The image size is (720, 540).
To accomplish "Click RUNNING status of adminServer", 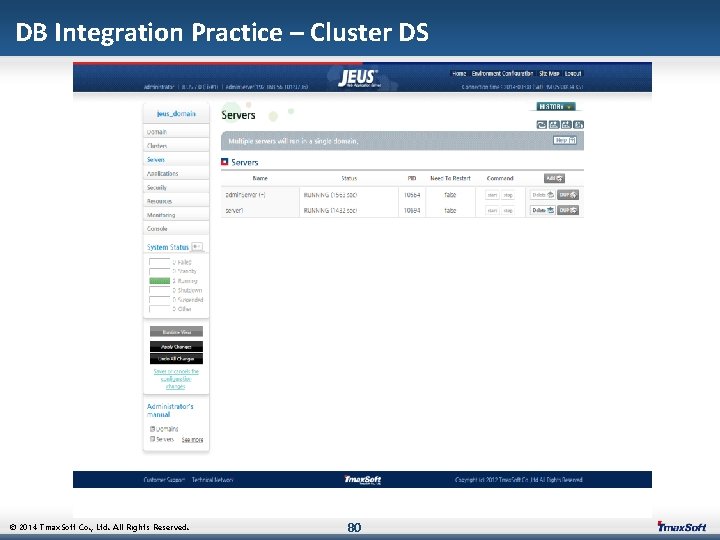I will pos(330,195).
